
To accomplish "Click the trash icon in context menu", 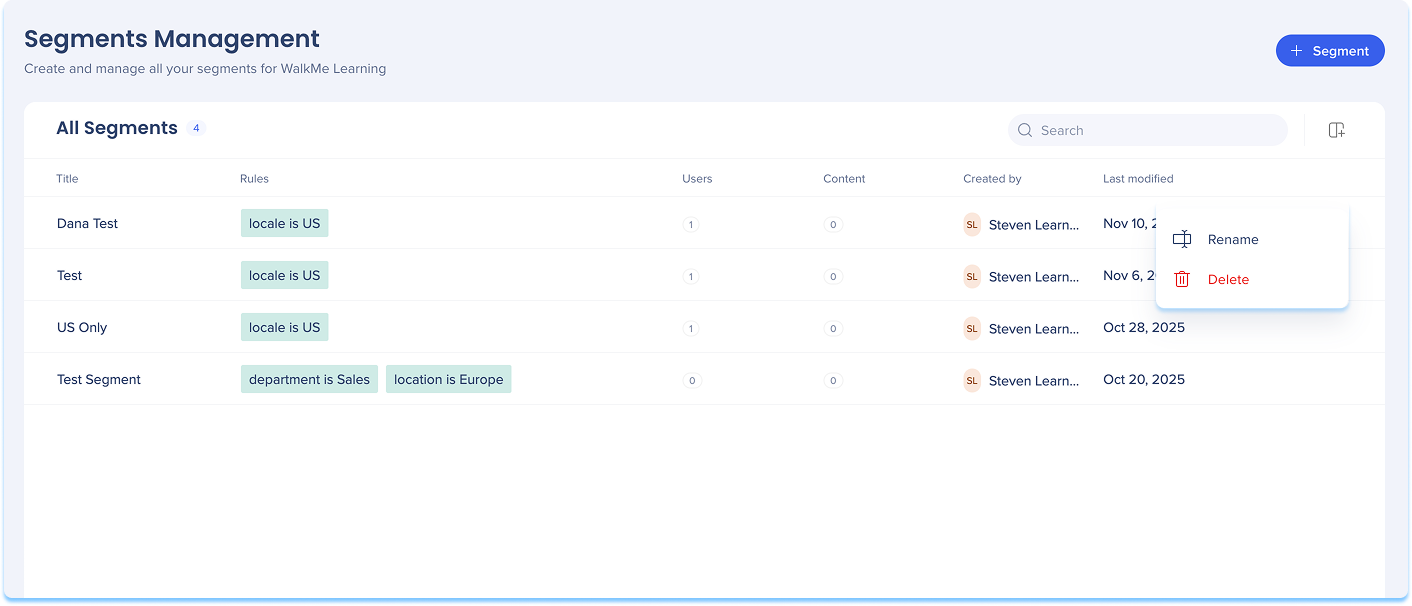I will click(1181, 279).
